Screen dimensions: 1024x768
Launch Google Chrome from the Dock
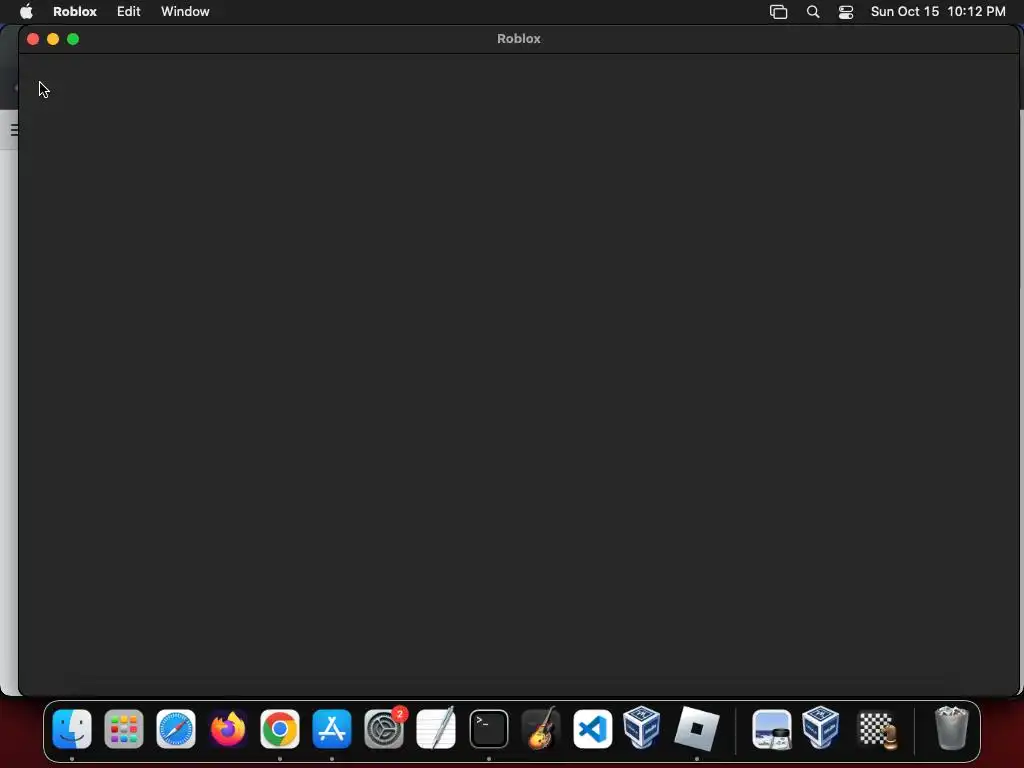point(280,729)
